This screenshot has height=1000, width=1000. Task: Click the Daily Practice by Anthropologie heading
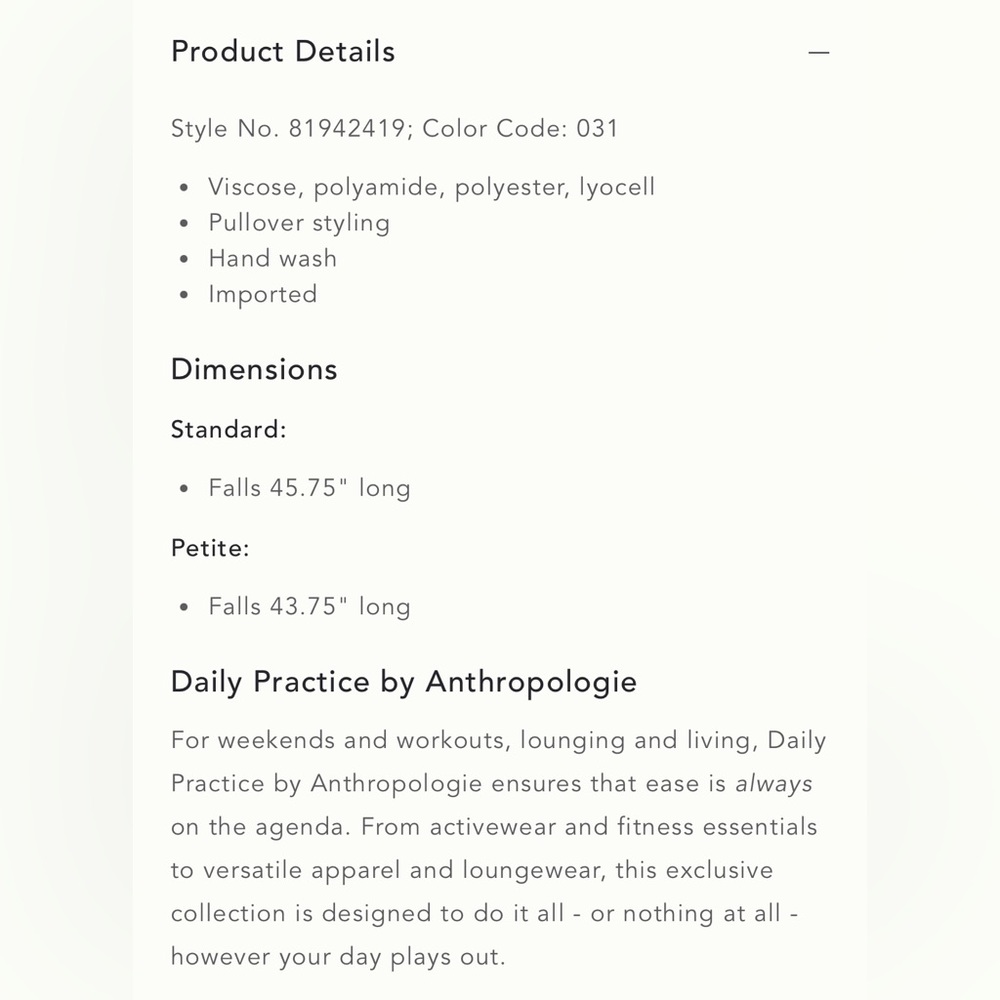tap(404, 682)
